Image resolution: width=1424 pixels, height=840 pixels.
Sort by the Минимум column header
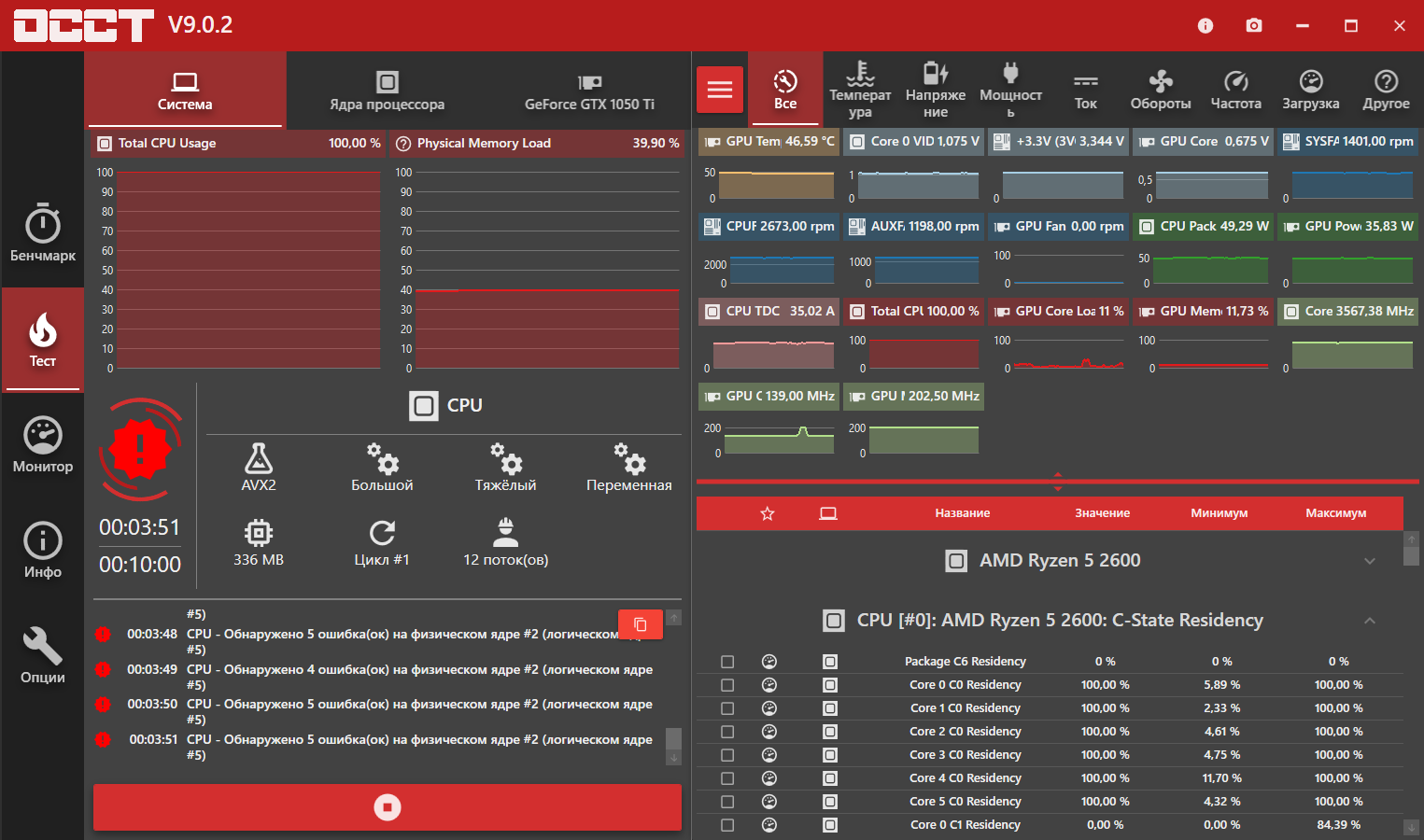[x=1220, y=513]
